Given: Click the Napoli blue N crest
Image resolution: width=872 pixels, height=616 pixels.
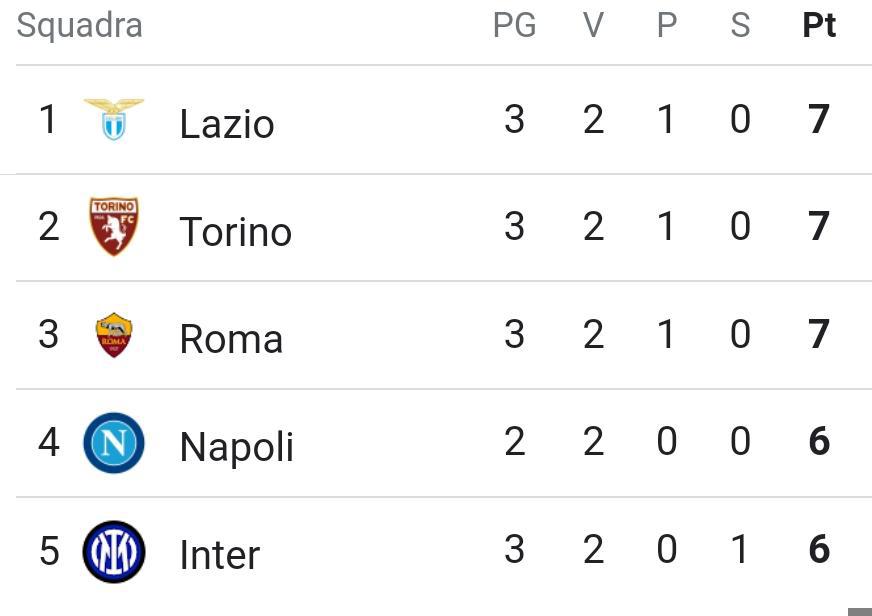Looking at the screenshot, I should tap(114, 443).
